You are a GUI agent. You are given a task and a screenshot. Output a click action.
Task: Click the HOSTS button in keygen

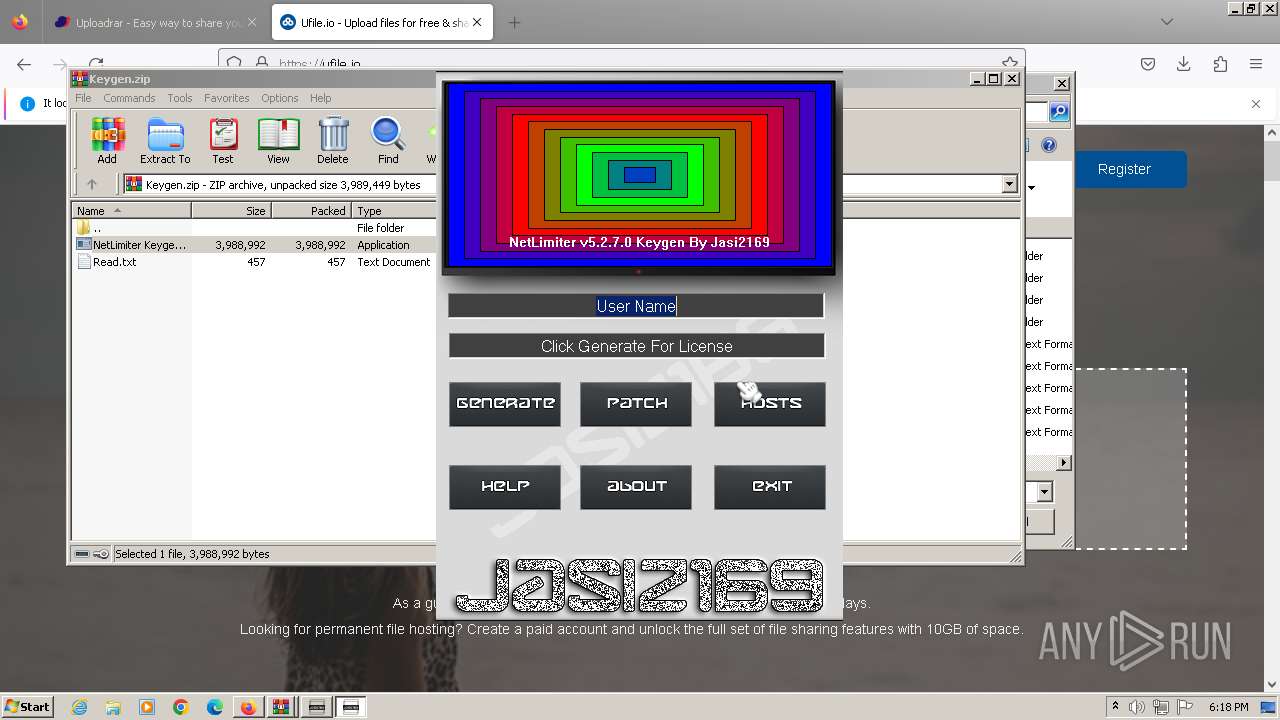(770, 404)
